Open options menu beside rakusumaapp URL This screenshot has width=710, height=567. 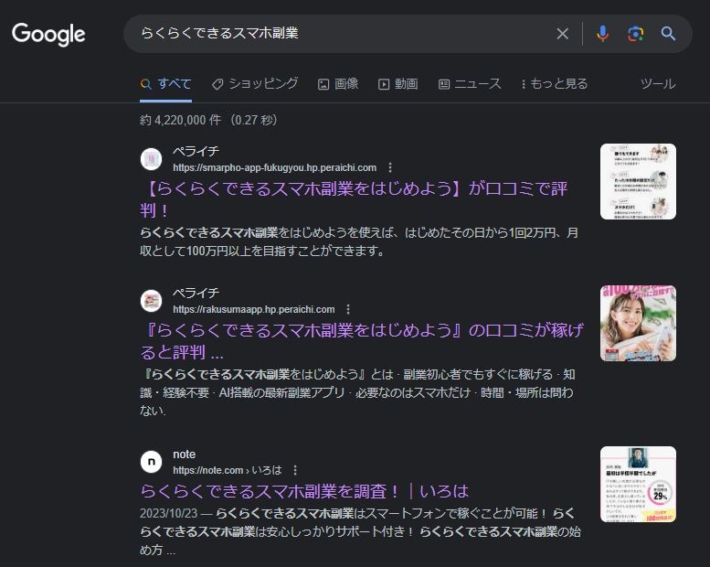348,309
